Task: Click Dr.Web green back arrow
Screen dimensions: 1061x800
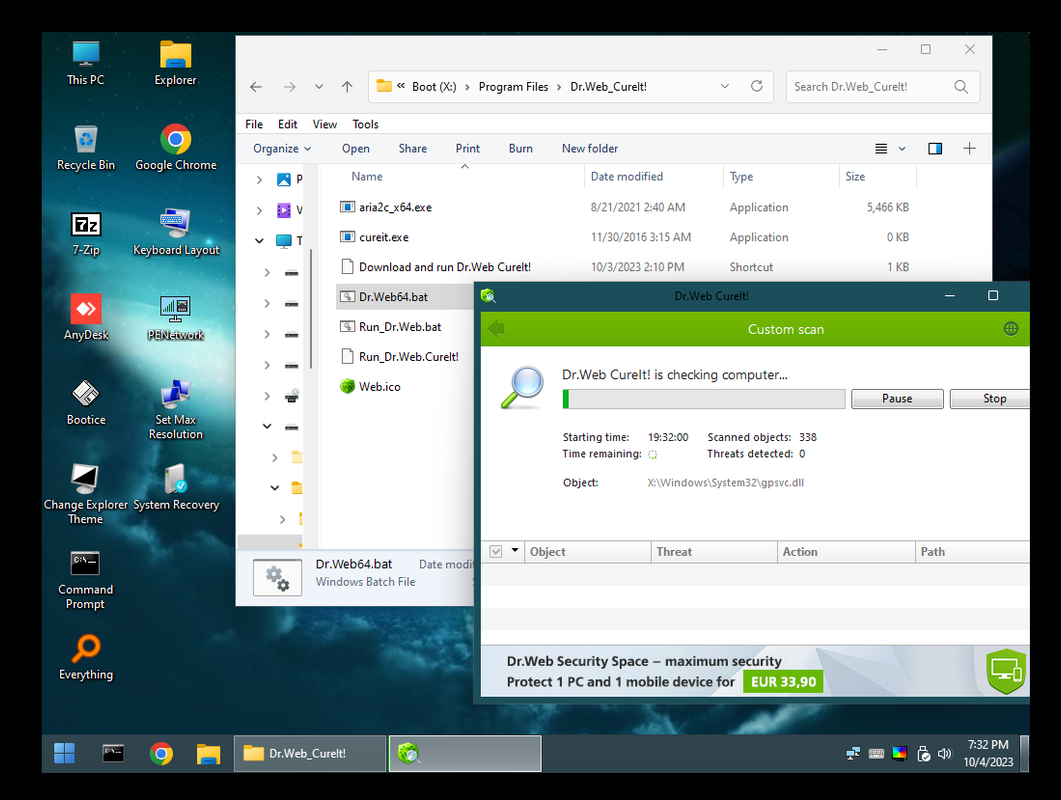Action: (496, 329)
